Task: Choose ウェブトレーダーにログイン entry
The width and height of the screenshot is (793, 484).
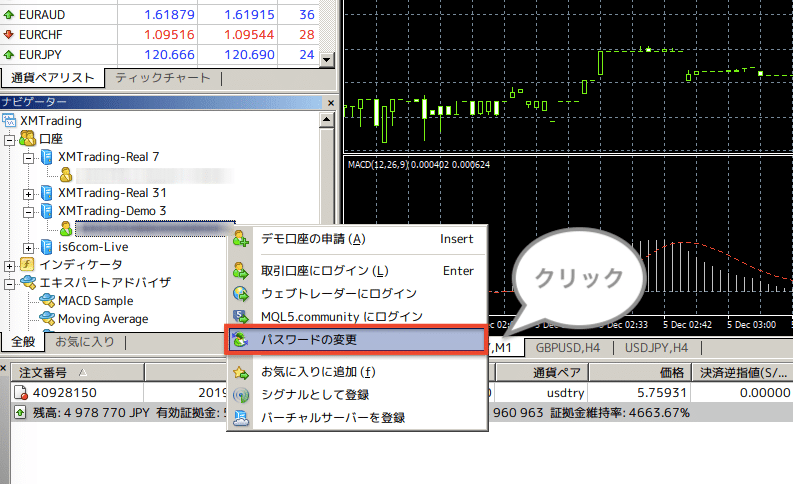Action: pos(357,294)
